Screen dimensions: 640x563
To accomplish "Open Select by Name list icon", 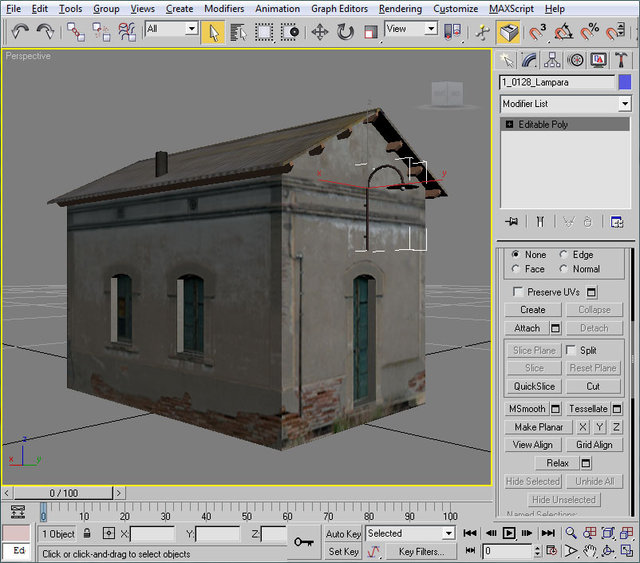I will coord(238,32).
